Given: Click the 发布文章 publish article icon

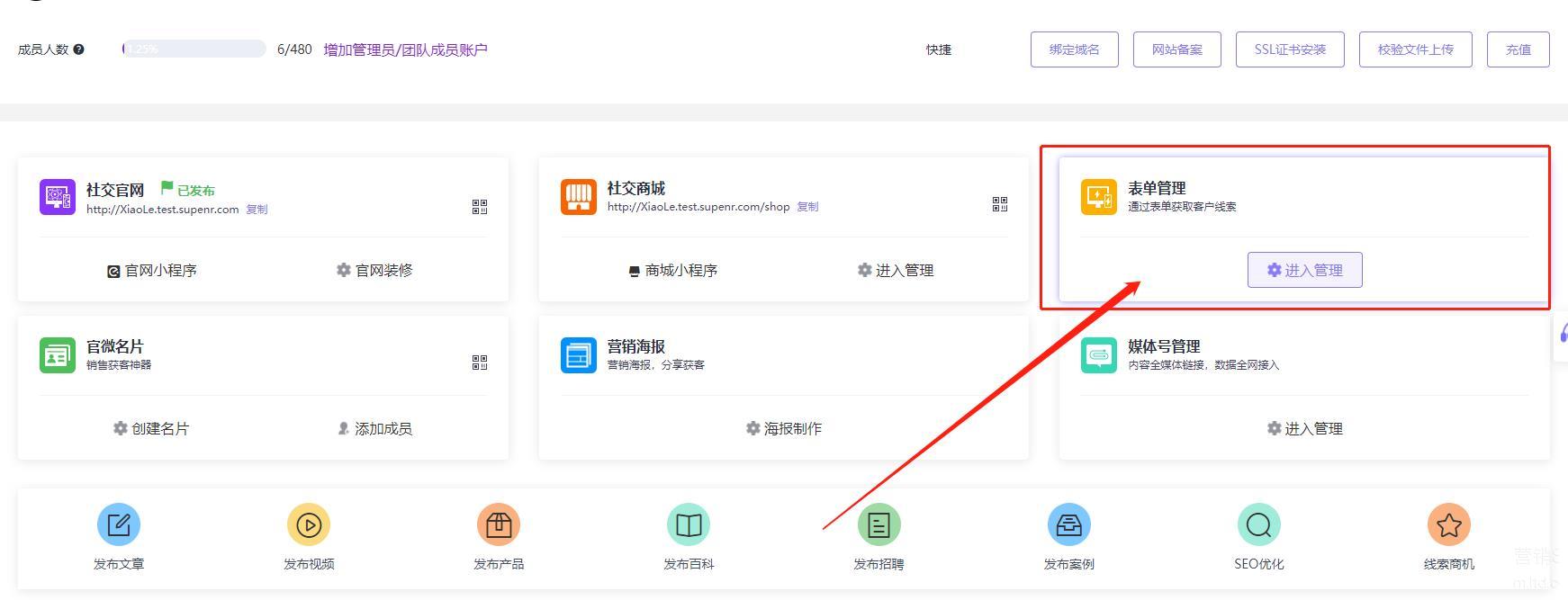Looking at the screenshot, I should pyautogui.click(x=119, y=524).
